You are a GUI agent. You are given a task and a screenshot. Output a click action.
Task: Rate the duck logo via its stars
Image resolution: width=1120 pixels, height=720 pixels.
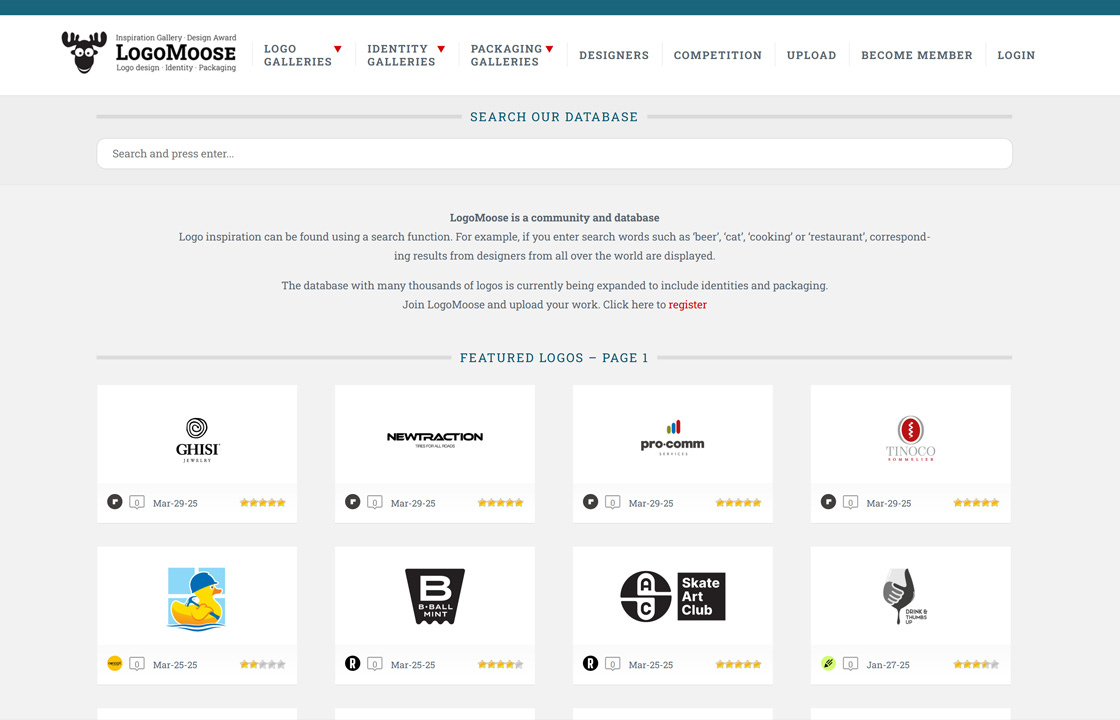pyautogui.click(x=263, y=664)
